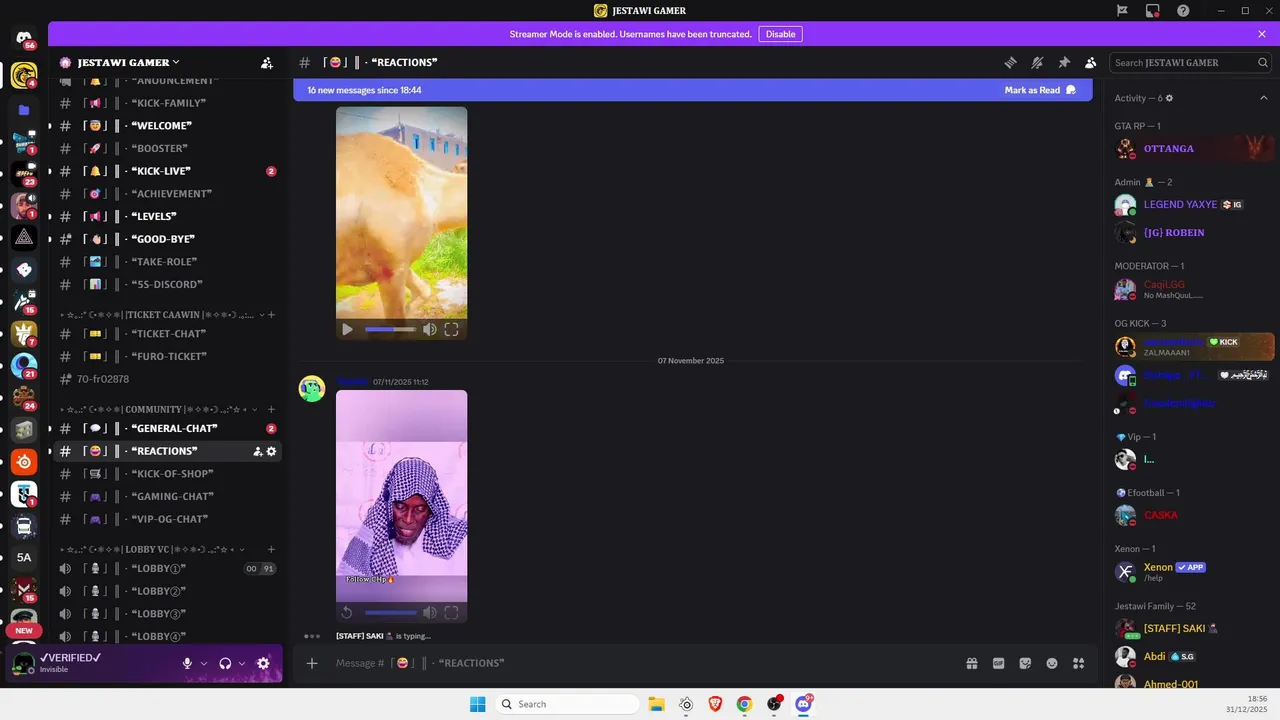Screen dimensions: 1280x720
Task: Open LEGEND YAXYE member profile
Action: pos(1194,204)
